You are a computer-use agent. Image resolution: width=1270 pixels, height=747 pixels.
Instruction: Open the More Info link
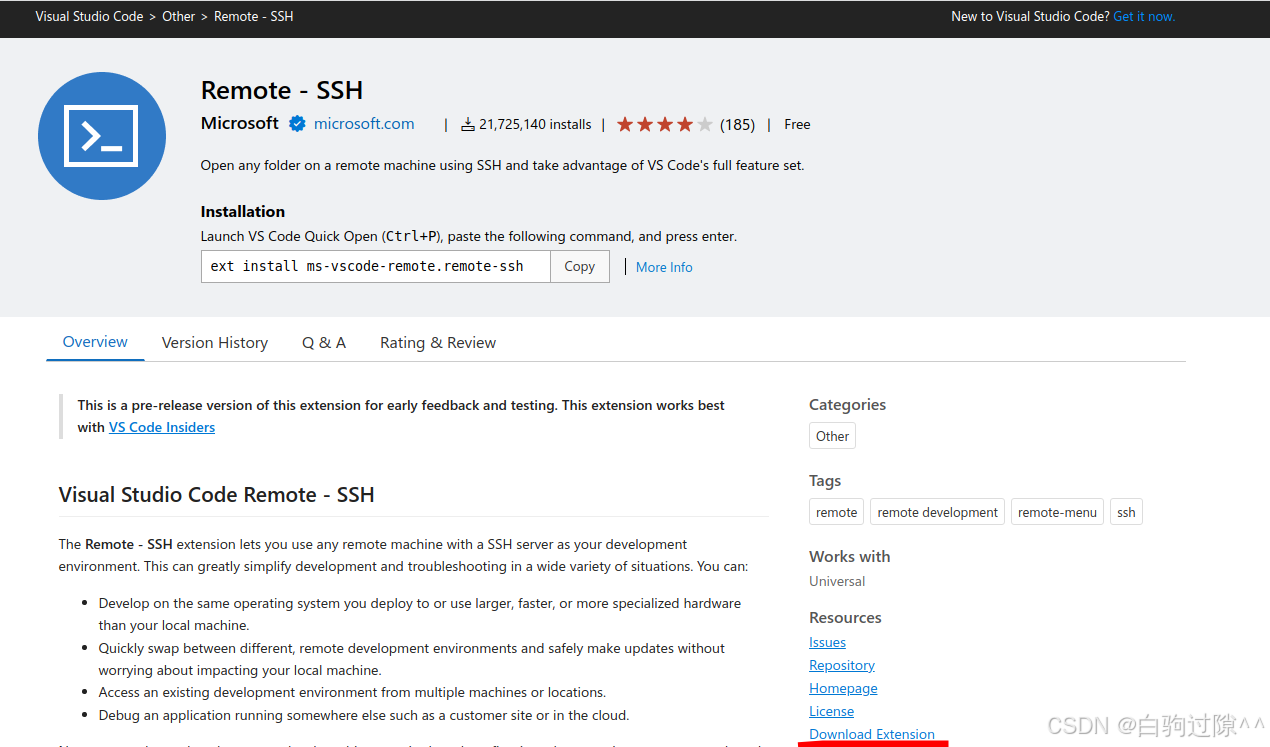click(x=664, y=267)
